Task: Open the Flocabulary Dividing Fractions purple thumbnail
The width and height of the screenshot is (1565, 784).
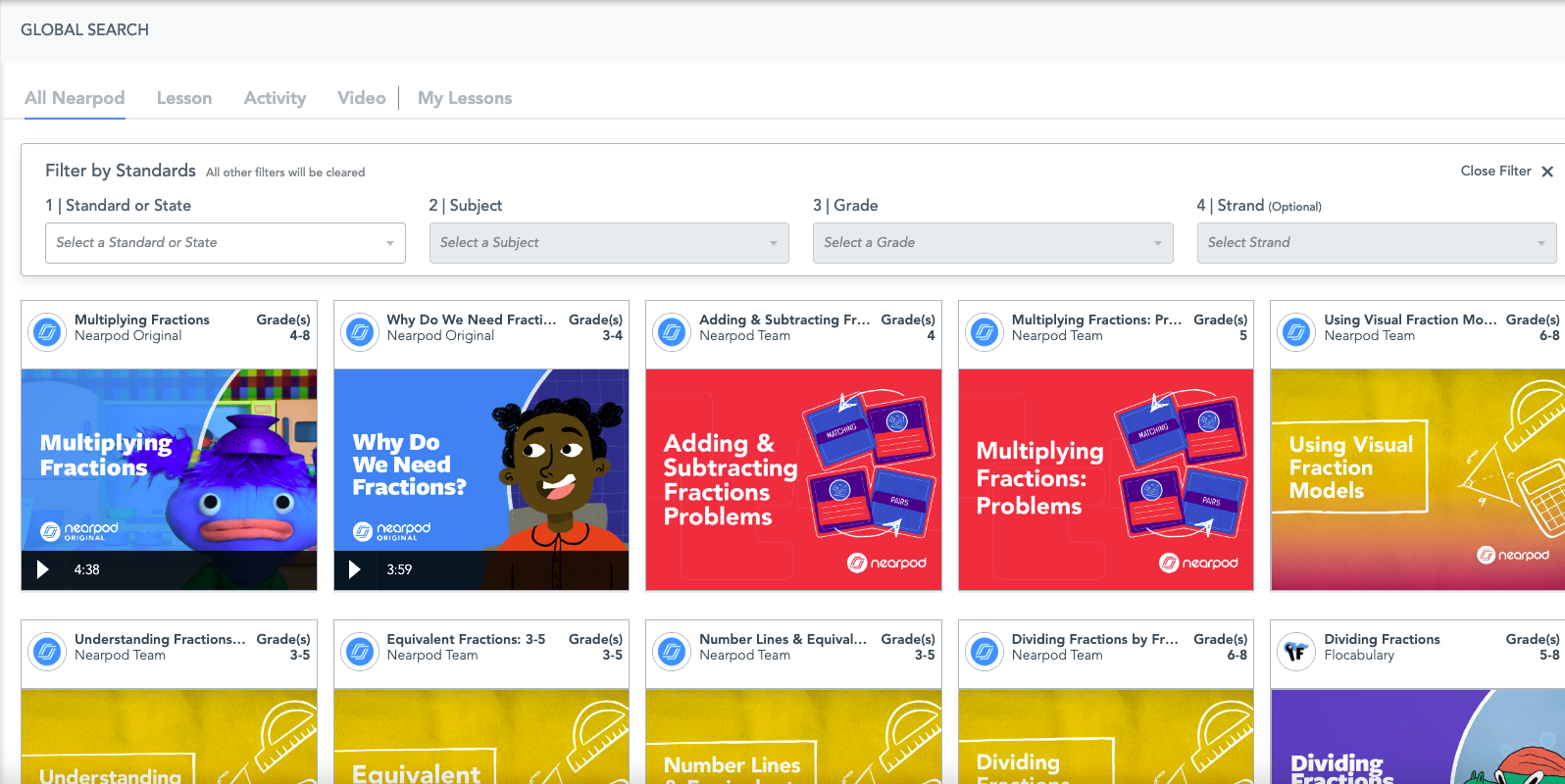Action: tap(1418, 736)
